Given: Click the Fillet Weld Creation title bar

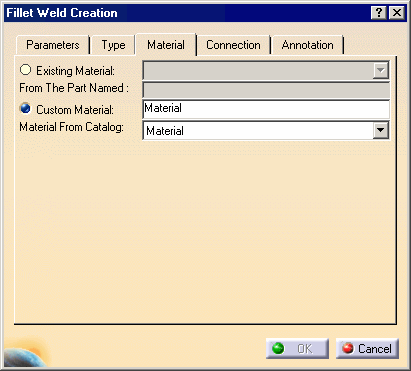Looking at the screenshot, I should pyautogui.click(x=187, y=13).
